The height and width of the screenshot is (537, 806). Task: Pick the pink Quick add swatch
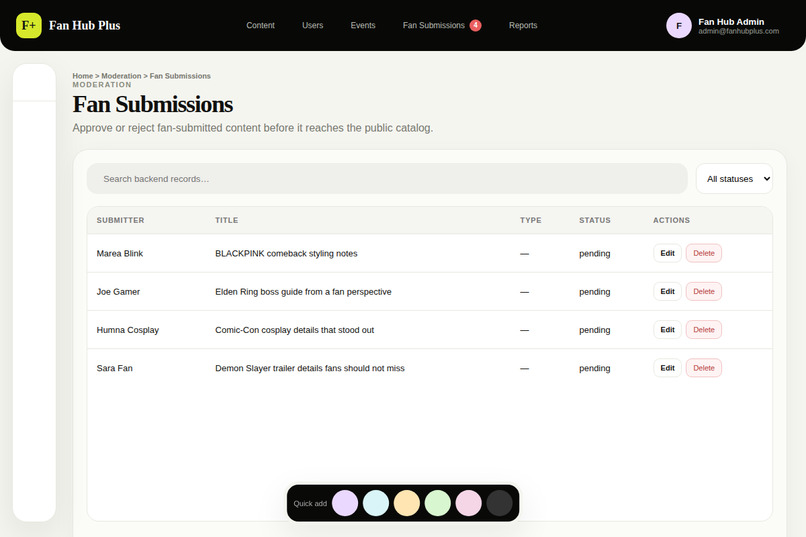coord(468,503)
